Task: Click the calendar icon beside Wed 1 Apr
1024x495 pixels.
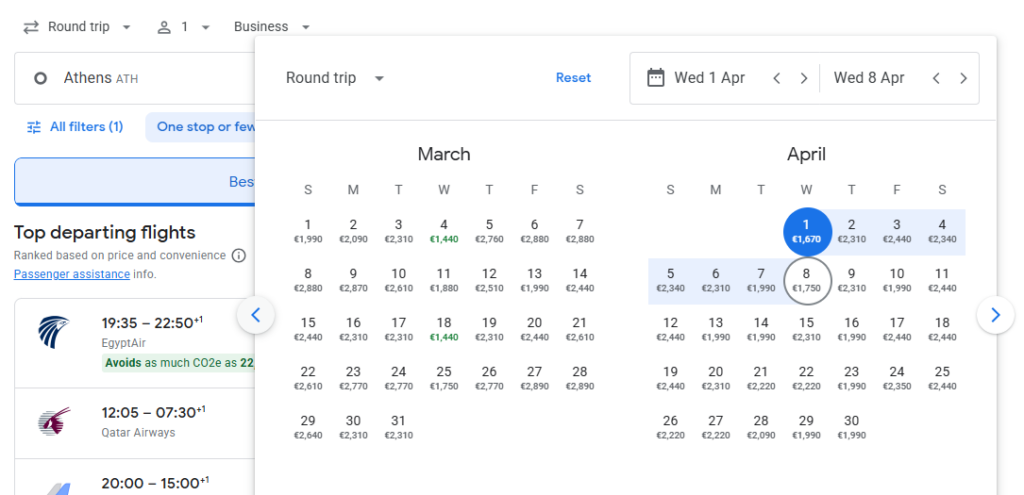Action: pos(655,78)
